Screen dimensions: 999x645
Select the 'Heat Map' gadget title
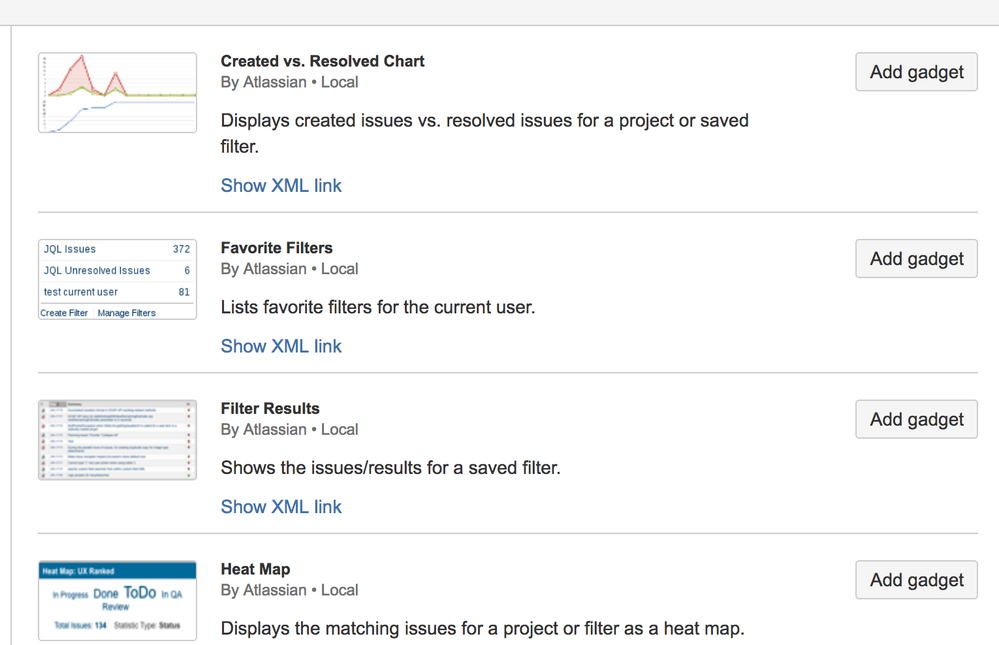255,569
